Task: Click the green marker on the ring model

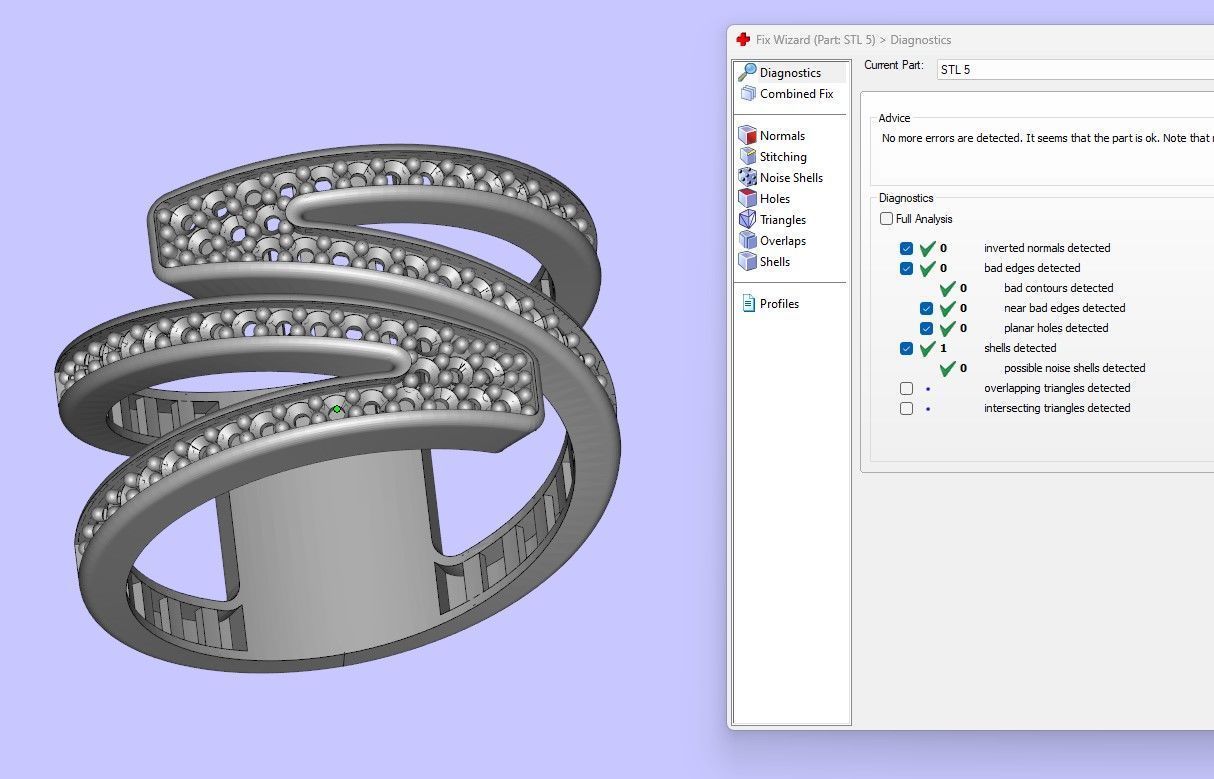Action: [x=337, y=408]
